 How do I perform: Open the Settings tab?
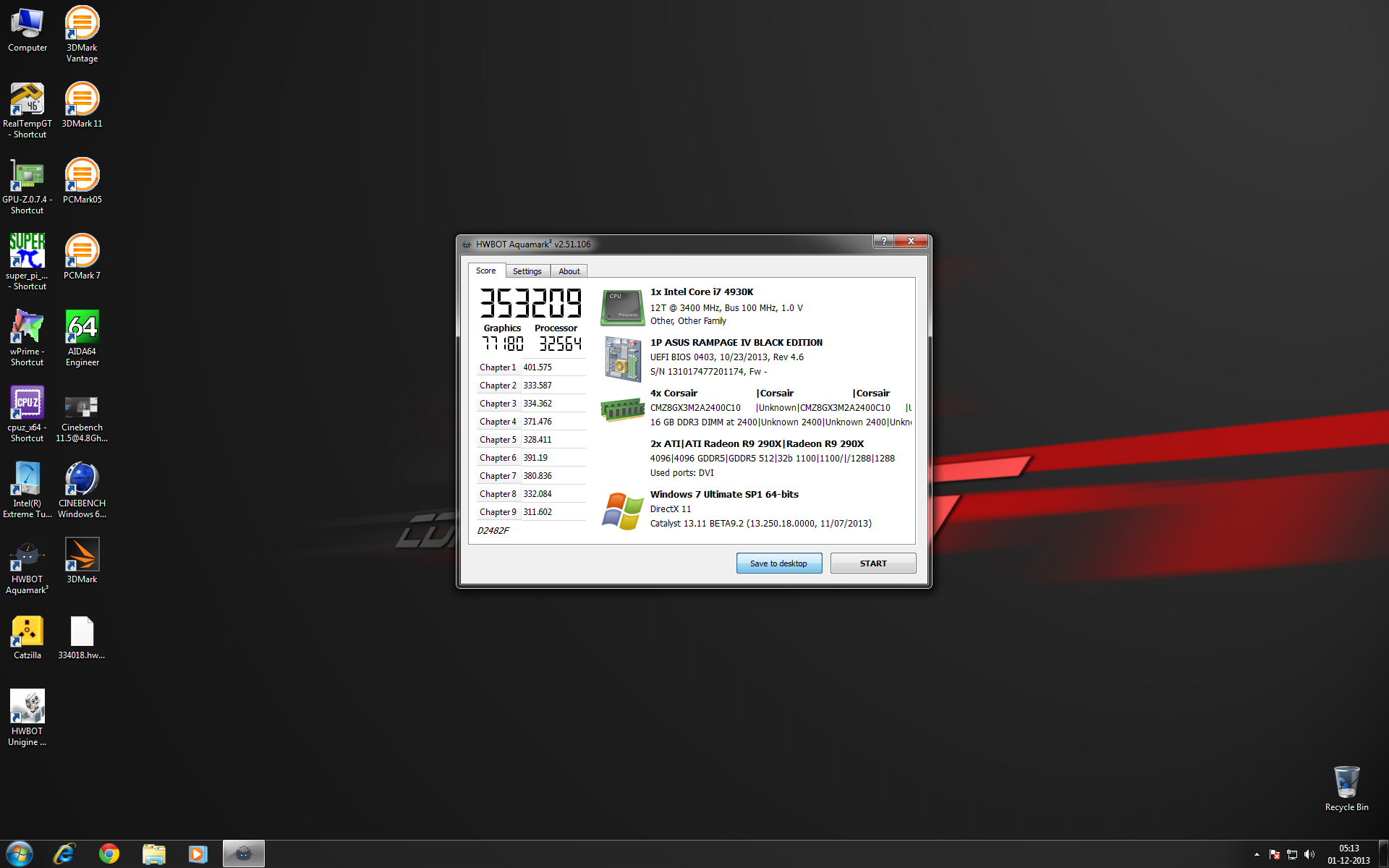(x=527, y=271)
